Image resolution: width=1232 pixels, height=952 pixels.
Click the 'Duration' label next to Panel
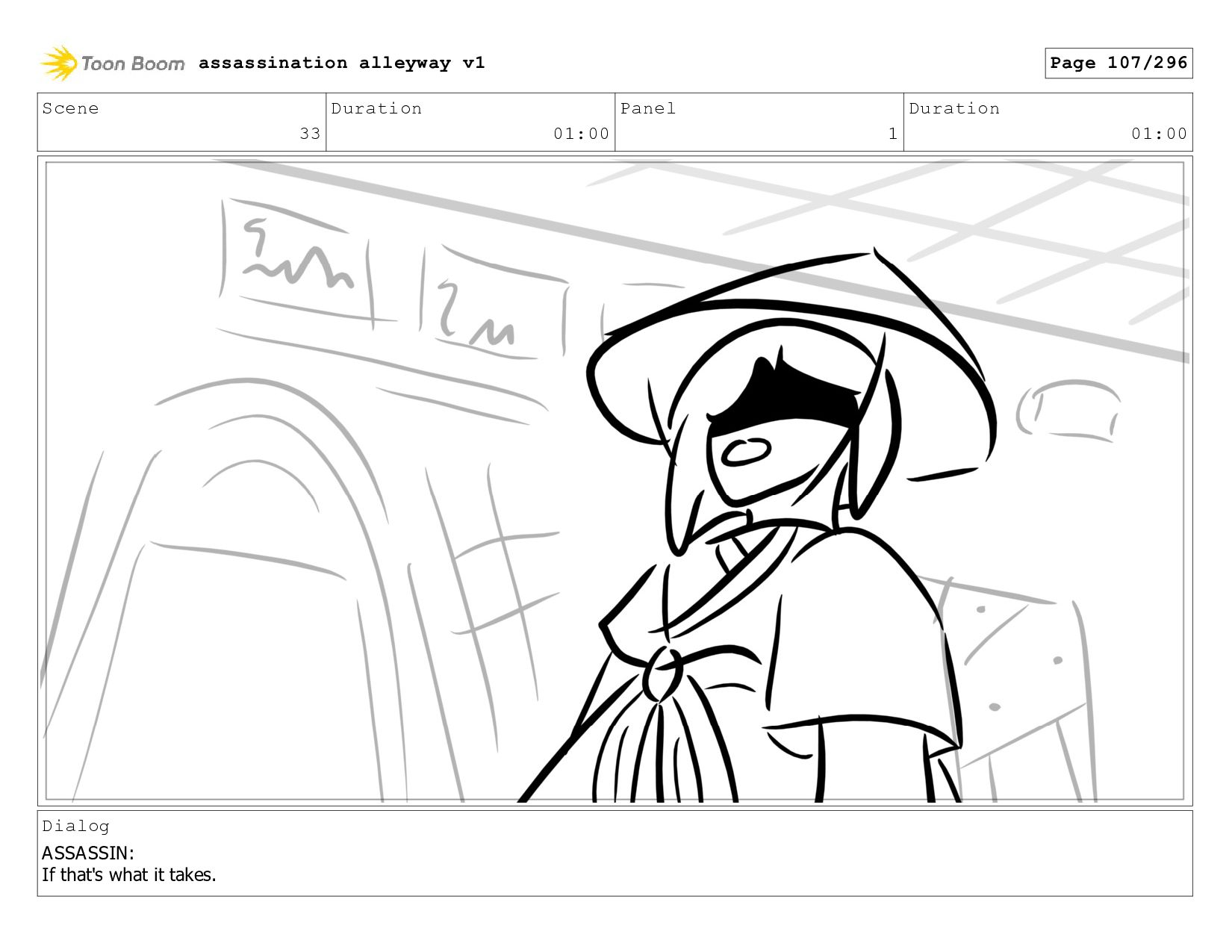tap(954, 108)
